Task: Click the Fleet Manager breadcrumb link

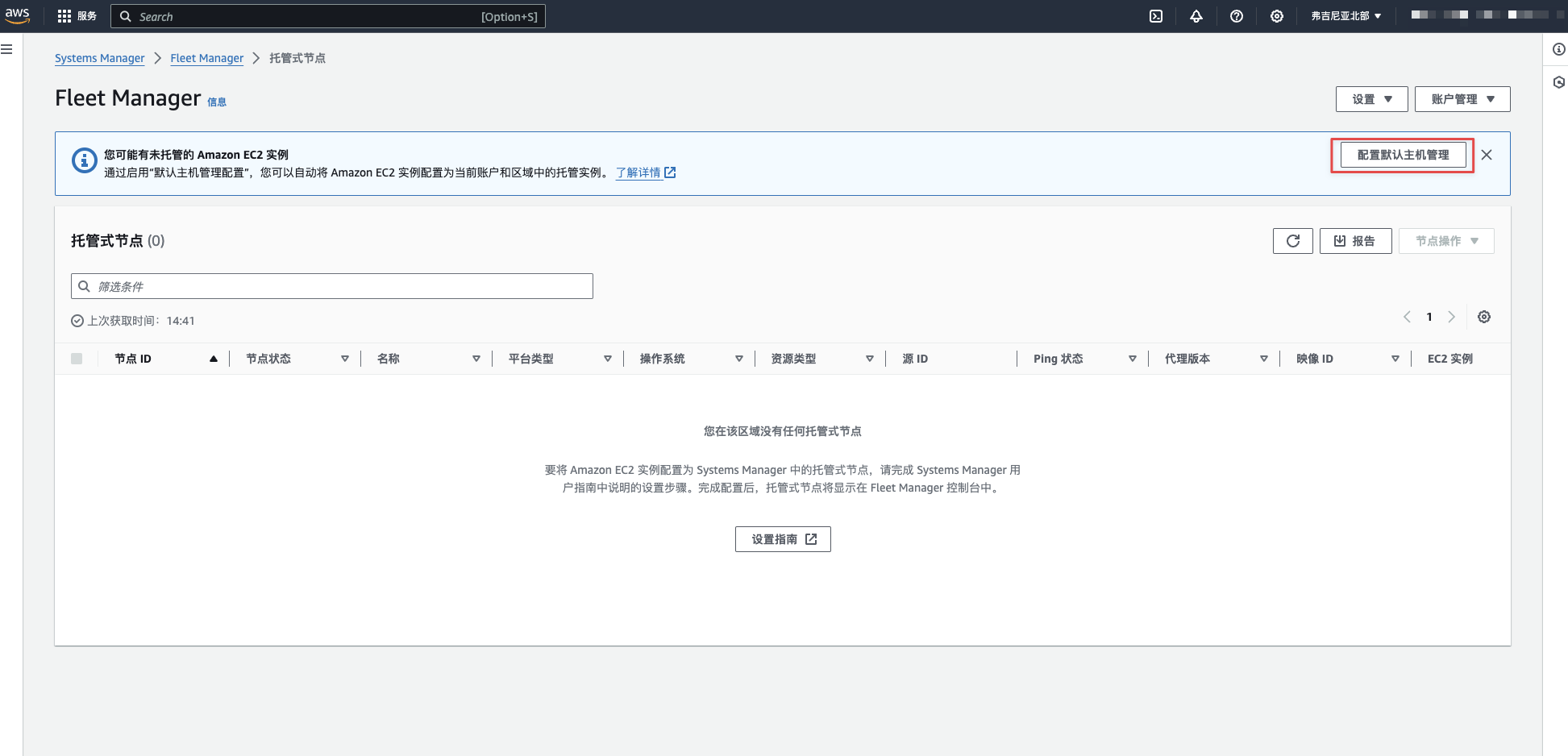Action: pos(207,58)
